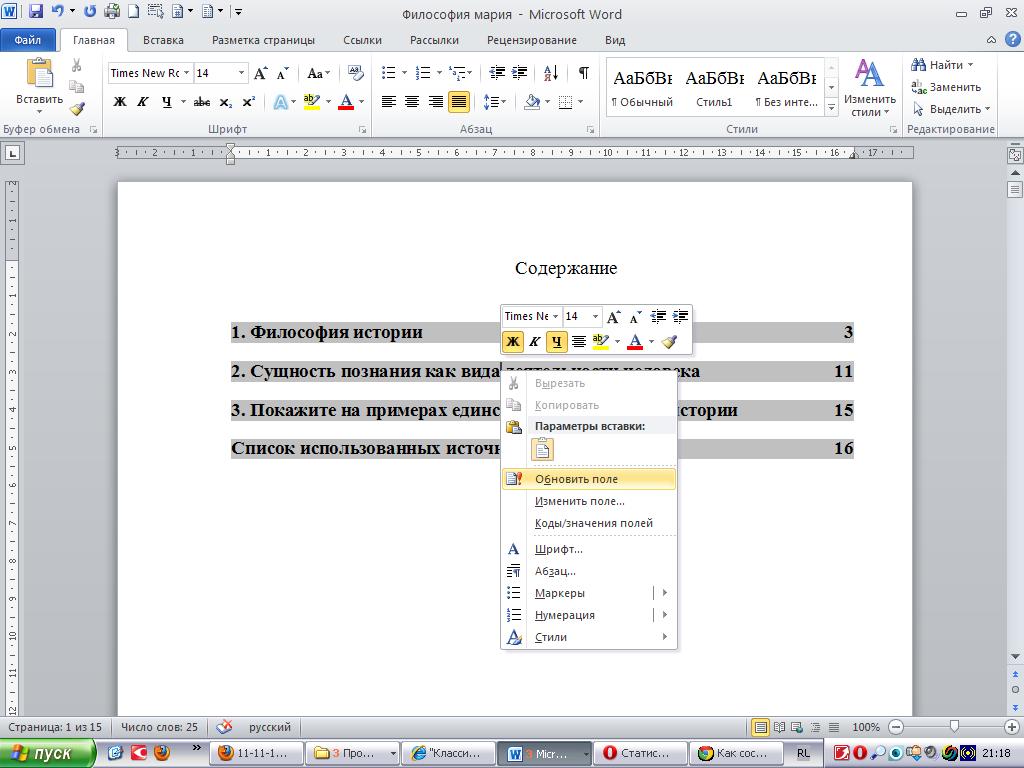Switch to the 'Вставка' ribbon tab
Viewport: 1024px width, 768px height.
tap(163, 40)
